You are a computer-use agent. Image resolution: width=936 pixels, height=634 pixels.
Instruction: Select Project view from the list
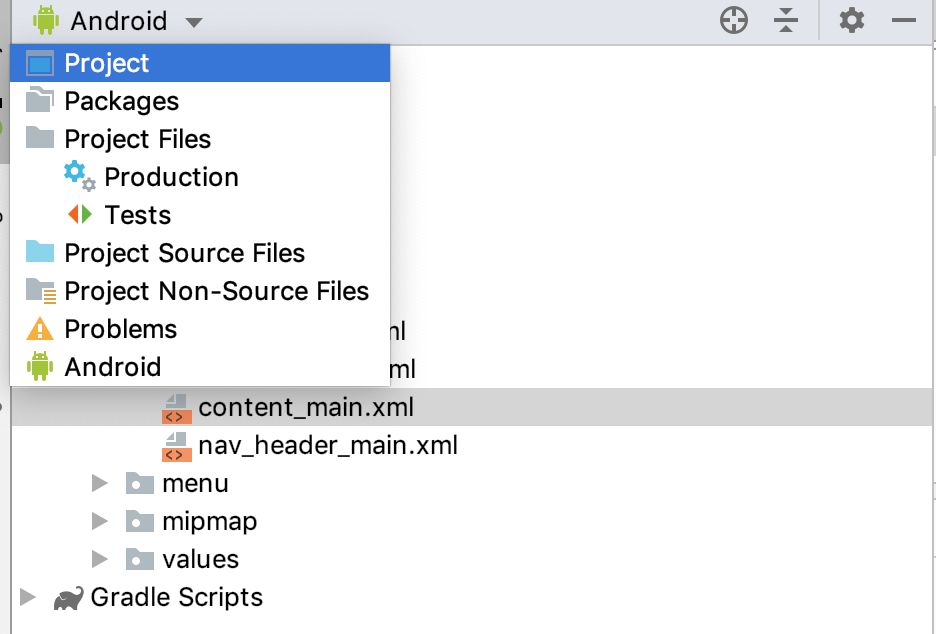(x=106, y=64)
